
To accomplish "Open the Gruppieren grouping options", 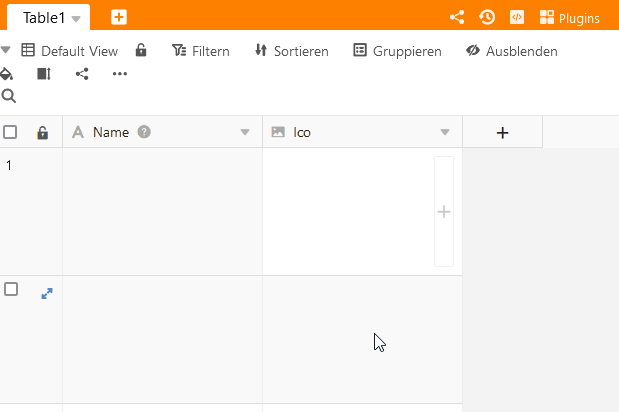I will (397, 51).
